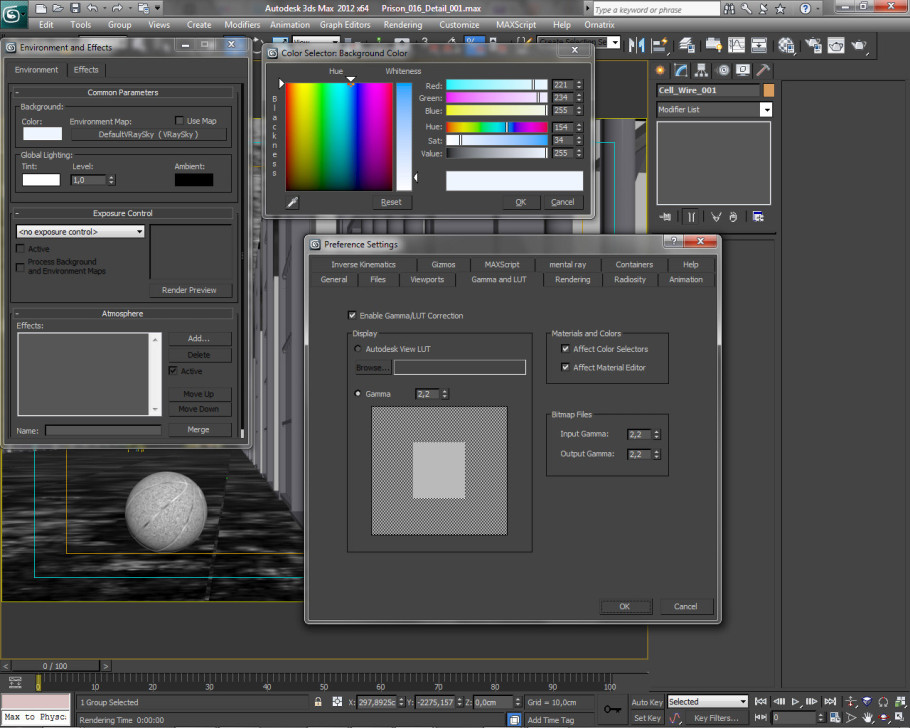Open Curve Editor toolbar icon
910x728 pixels.
[736, 45]
